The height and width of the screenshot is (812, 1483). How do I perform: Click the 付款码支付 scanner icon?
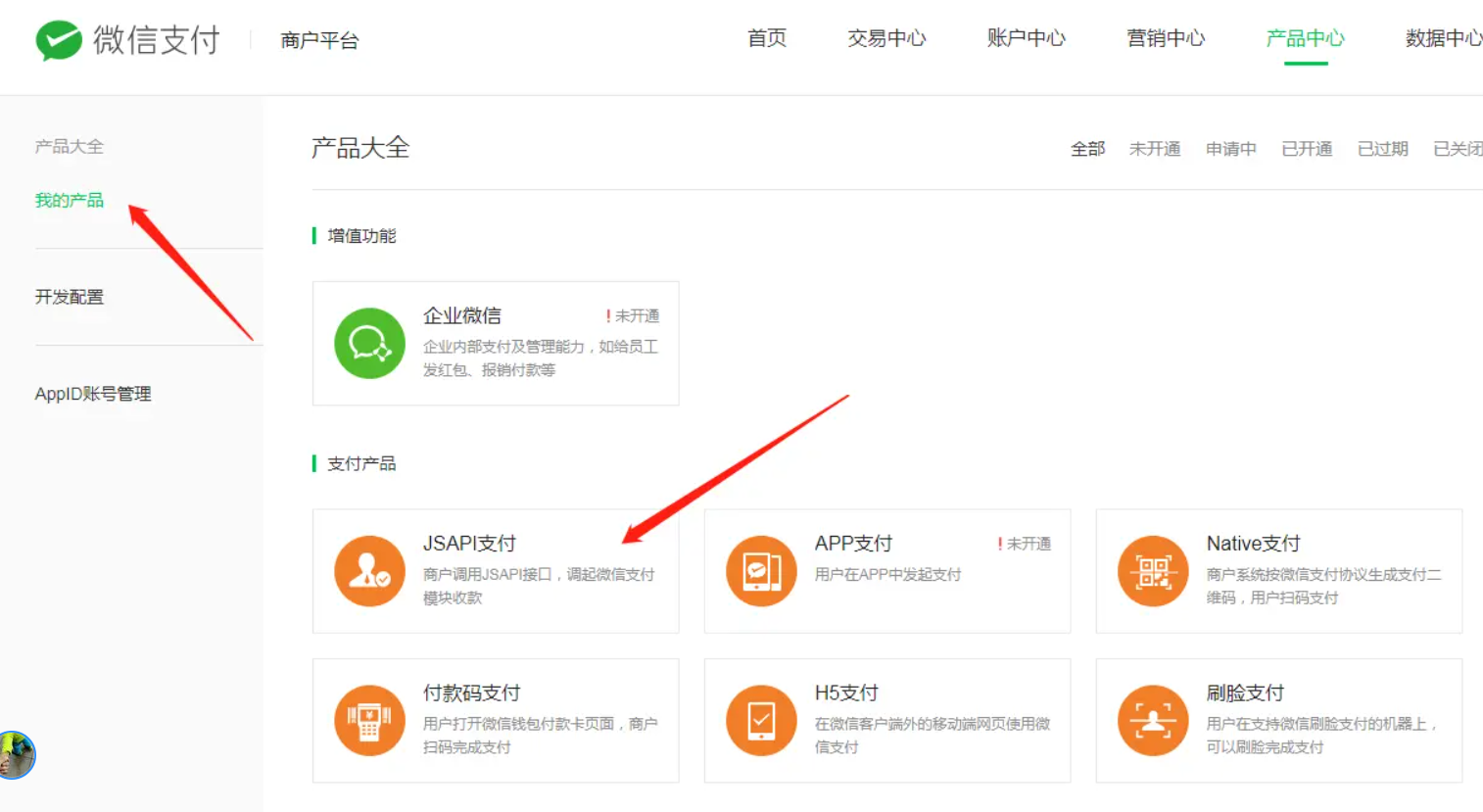(369, 721)
